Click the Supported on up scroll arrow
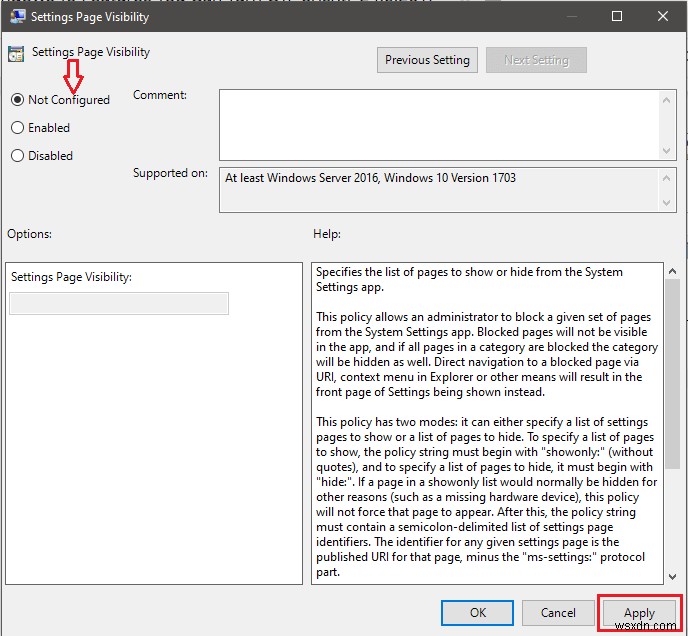The image size is (688, 636). [x=666, y=178]
